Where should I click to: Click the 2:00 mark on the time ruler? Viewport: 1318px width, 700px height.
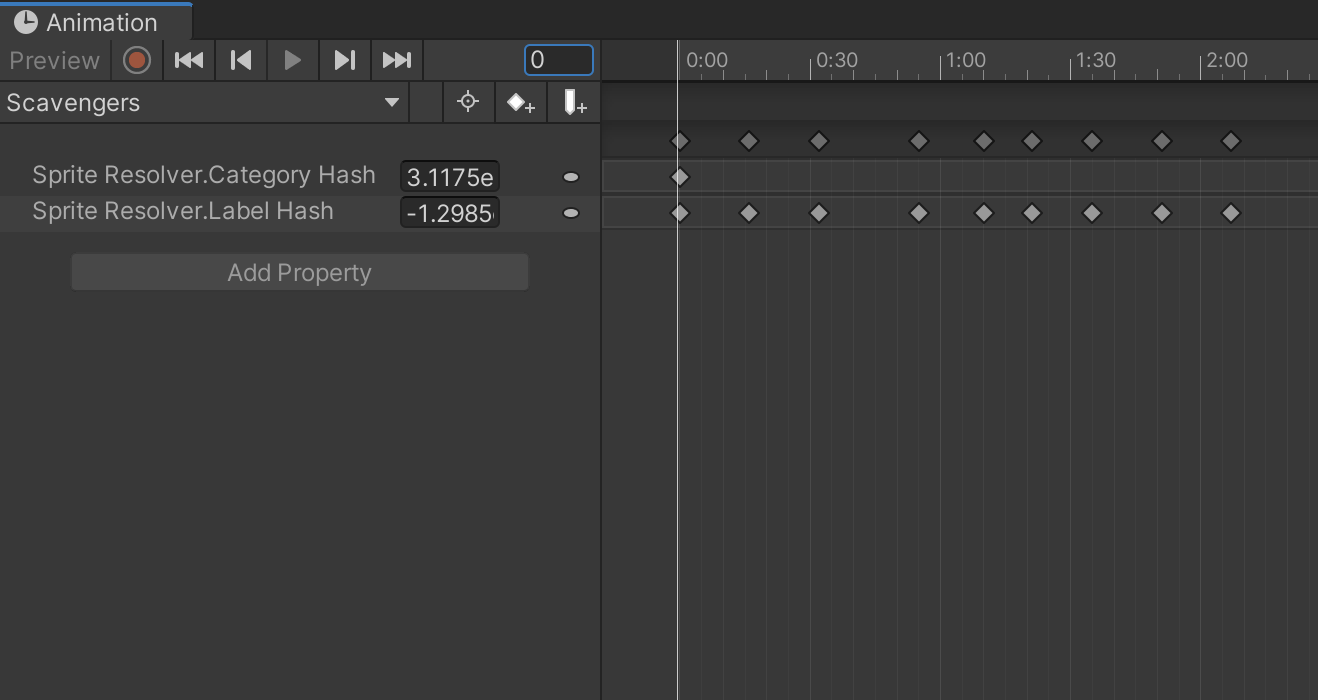tap(1226, 60)
